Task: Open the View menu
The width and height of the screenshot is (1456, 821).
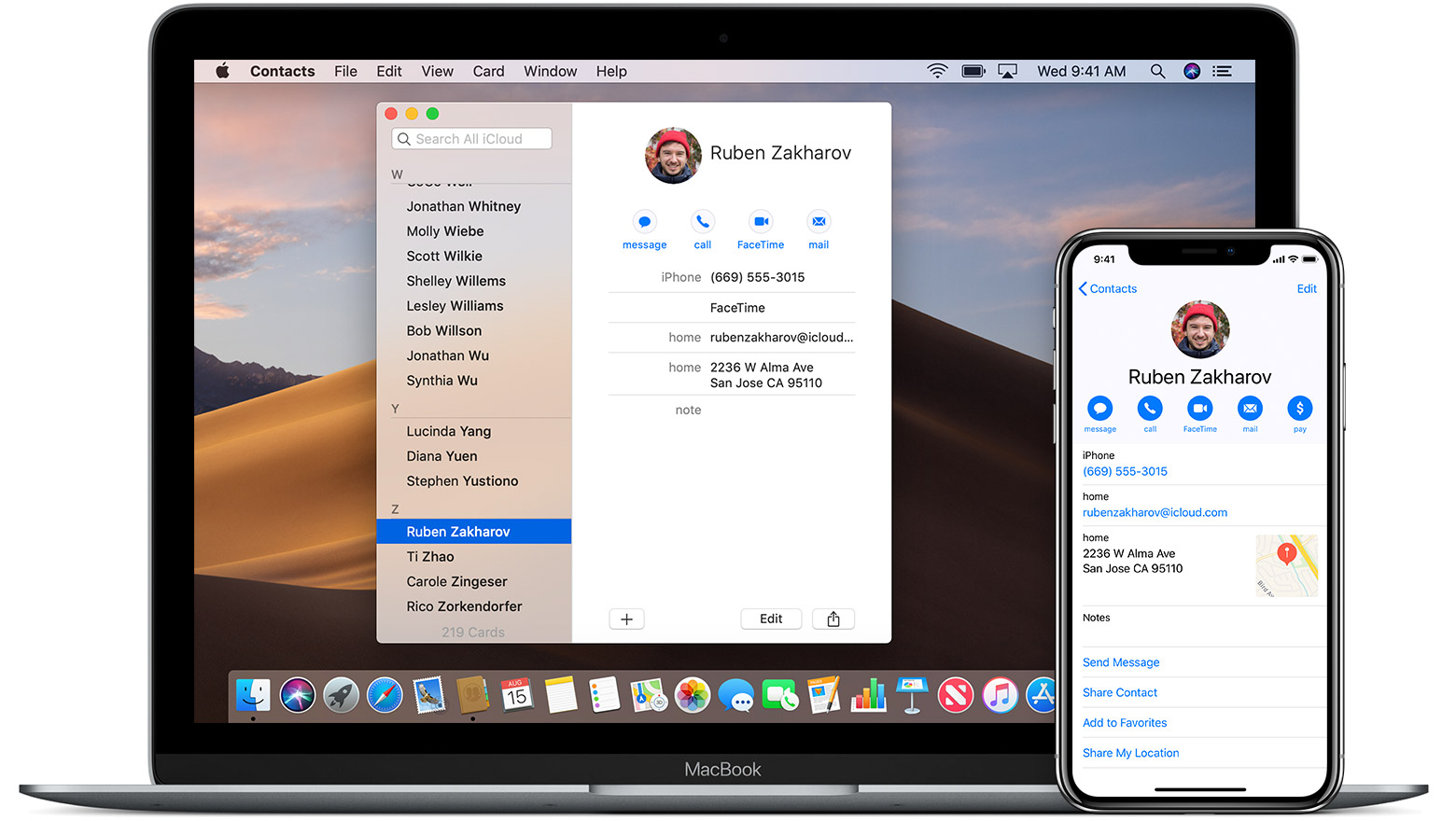Action: click(x=437, y=72)
